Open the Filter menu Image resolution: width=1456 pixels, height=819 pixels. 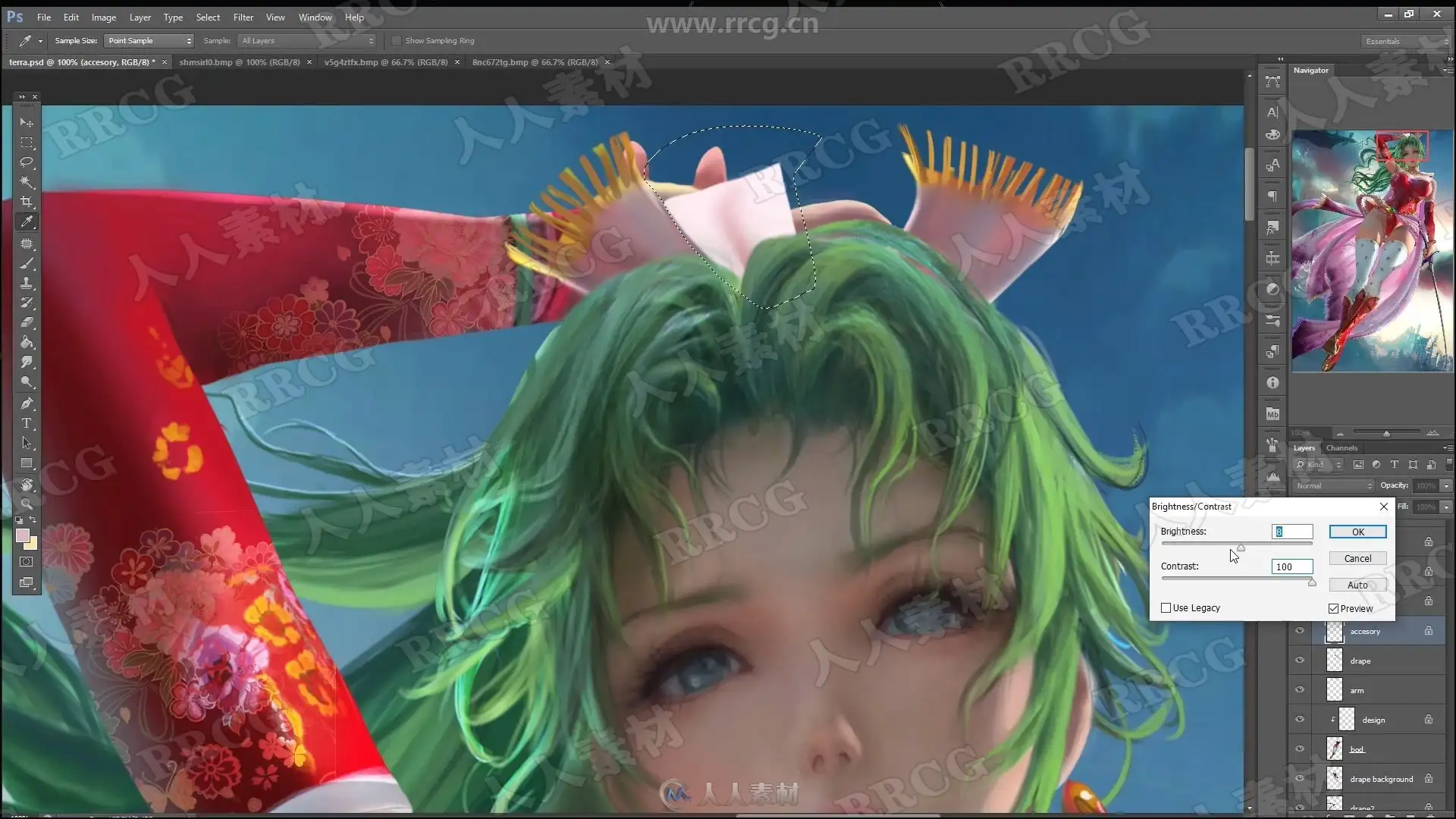(x=243, y=17)
